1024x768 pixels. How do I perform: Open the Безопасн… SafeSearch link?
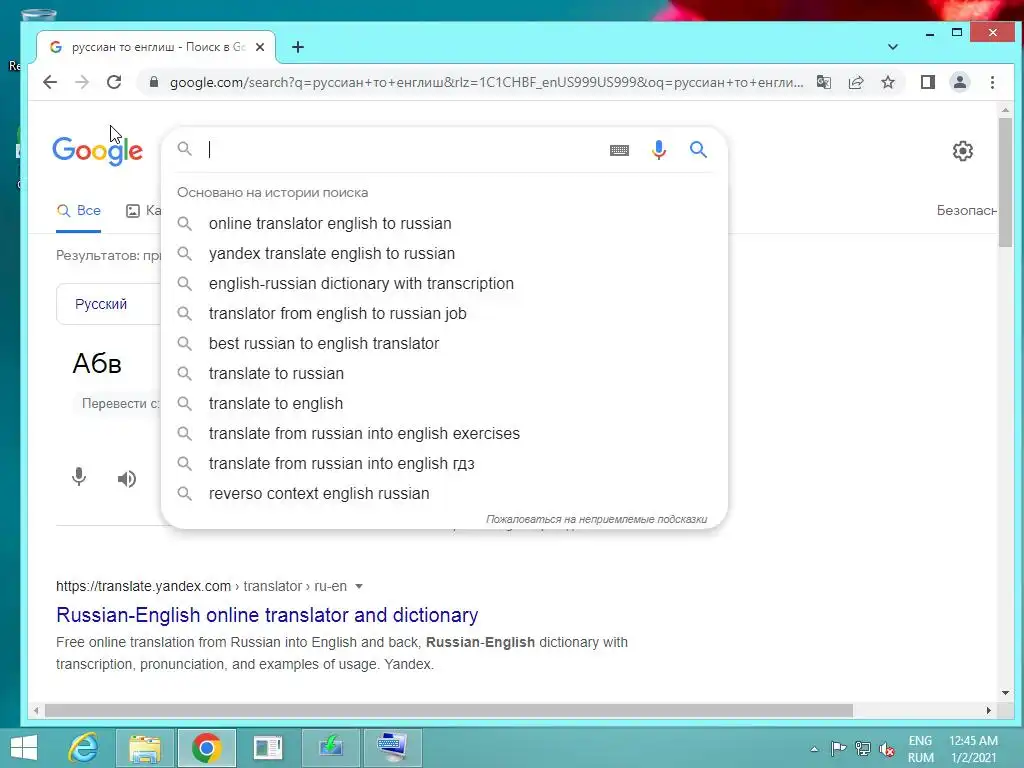(967, 210)
